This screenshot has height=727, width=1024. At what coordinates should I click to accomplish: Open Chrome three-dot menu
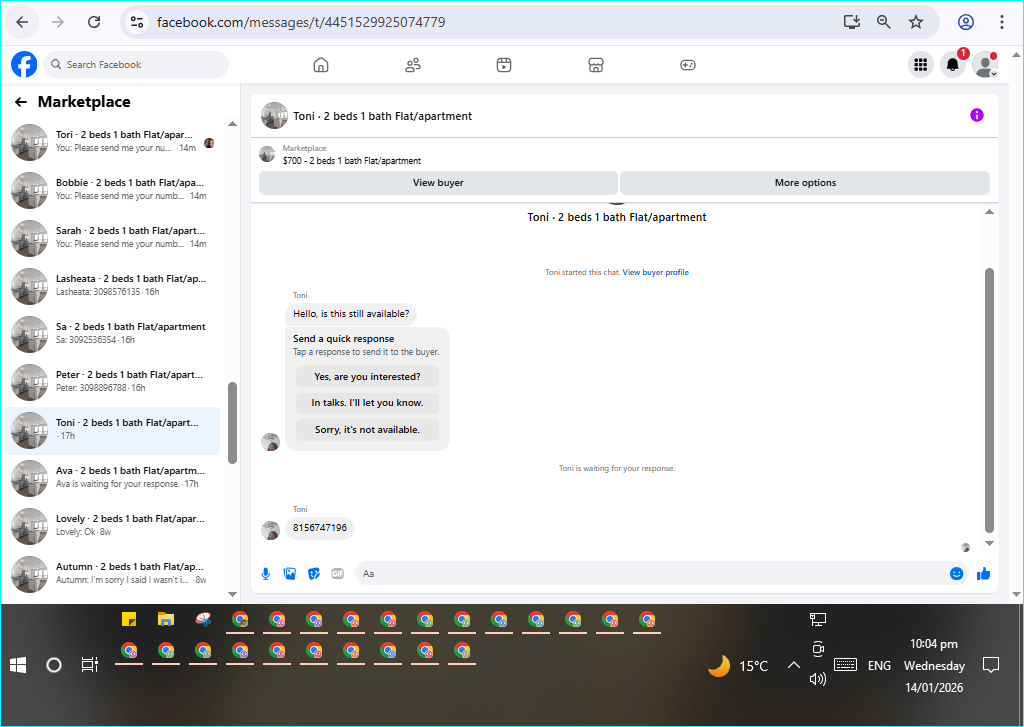pyautogui.click(x=1002, y=22)
